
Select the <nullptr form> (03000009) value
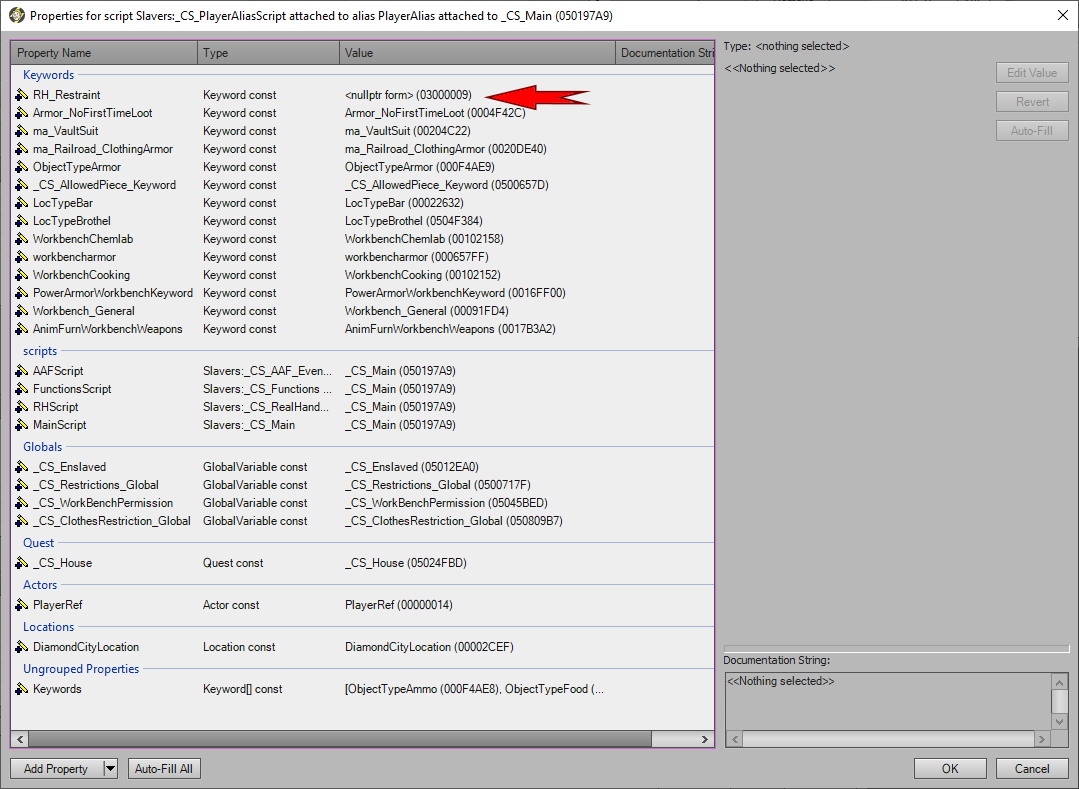click(408, 95)
